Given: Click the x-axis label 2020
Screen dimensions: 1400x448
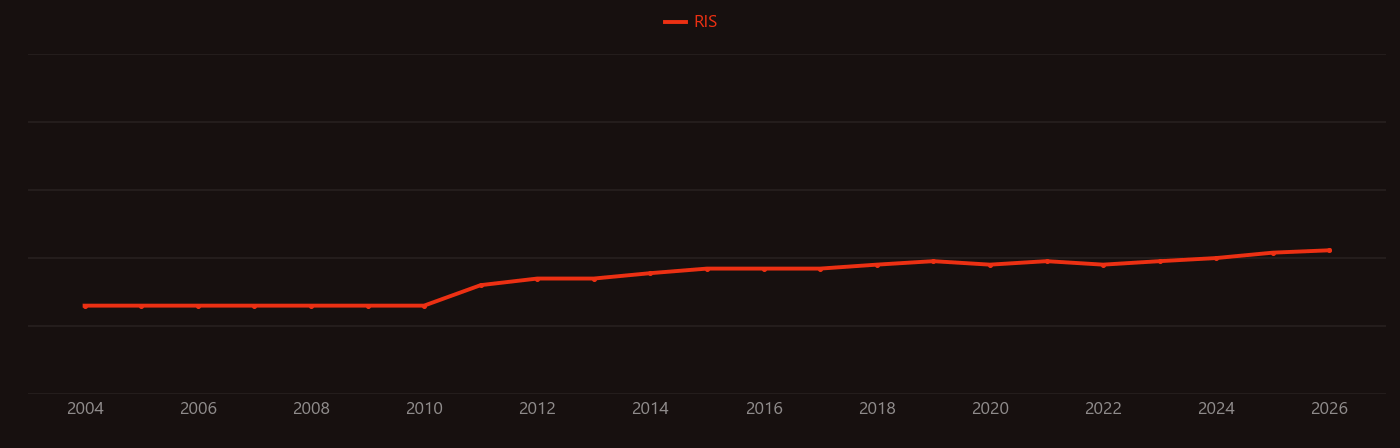Looking at the screenshot, I should click(x=990, y=409).
